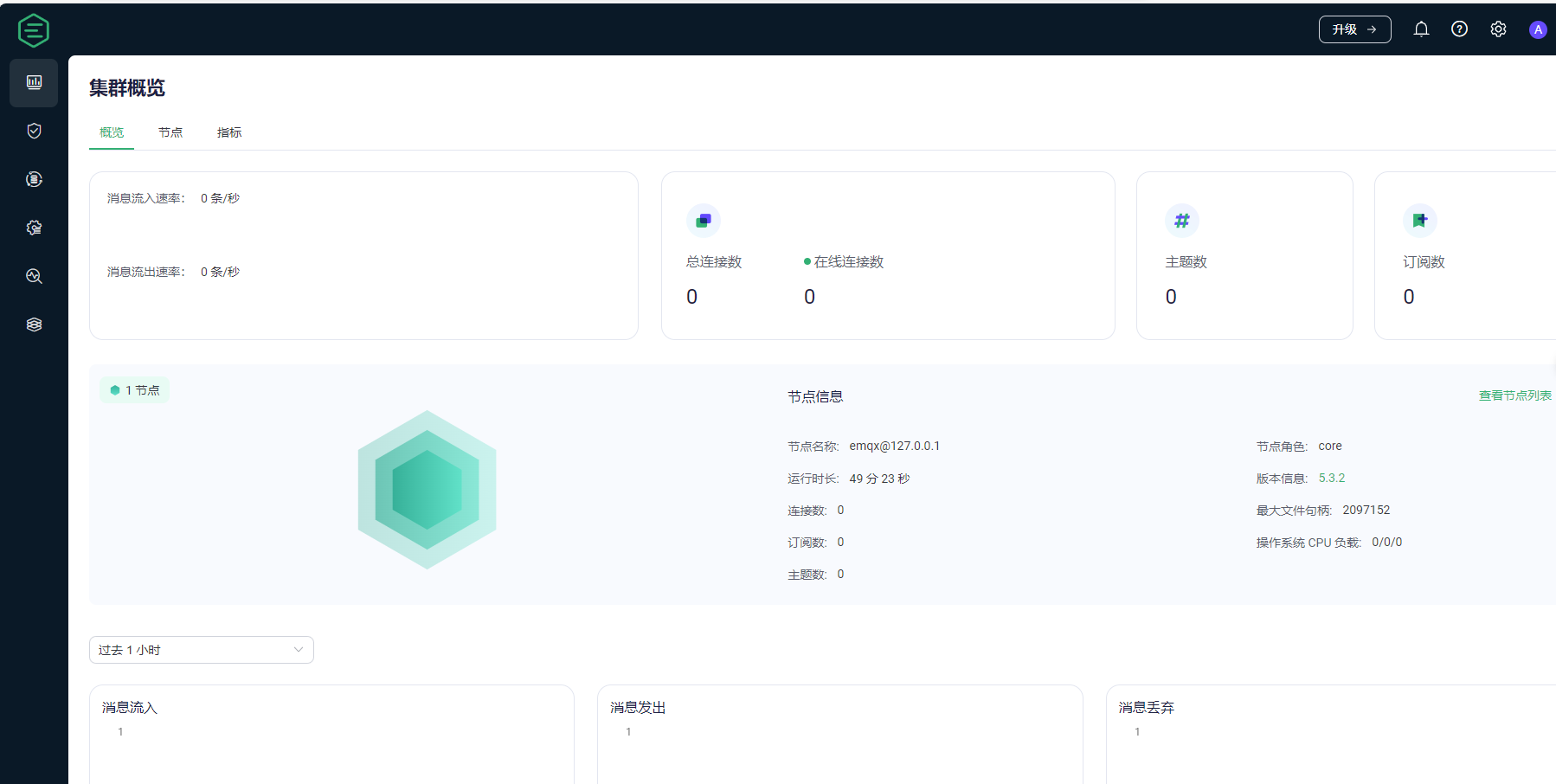The width and height of the screenshot is (1556, 784).
Task: Click the subscriptions card icon
Action: [x=1420, y=221]
